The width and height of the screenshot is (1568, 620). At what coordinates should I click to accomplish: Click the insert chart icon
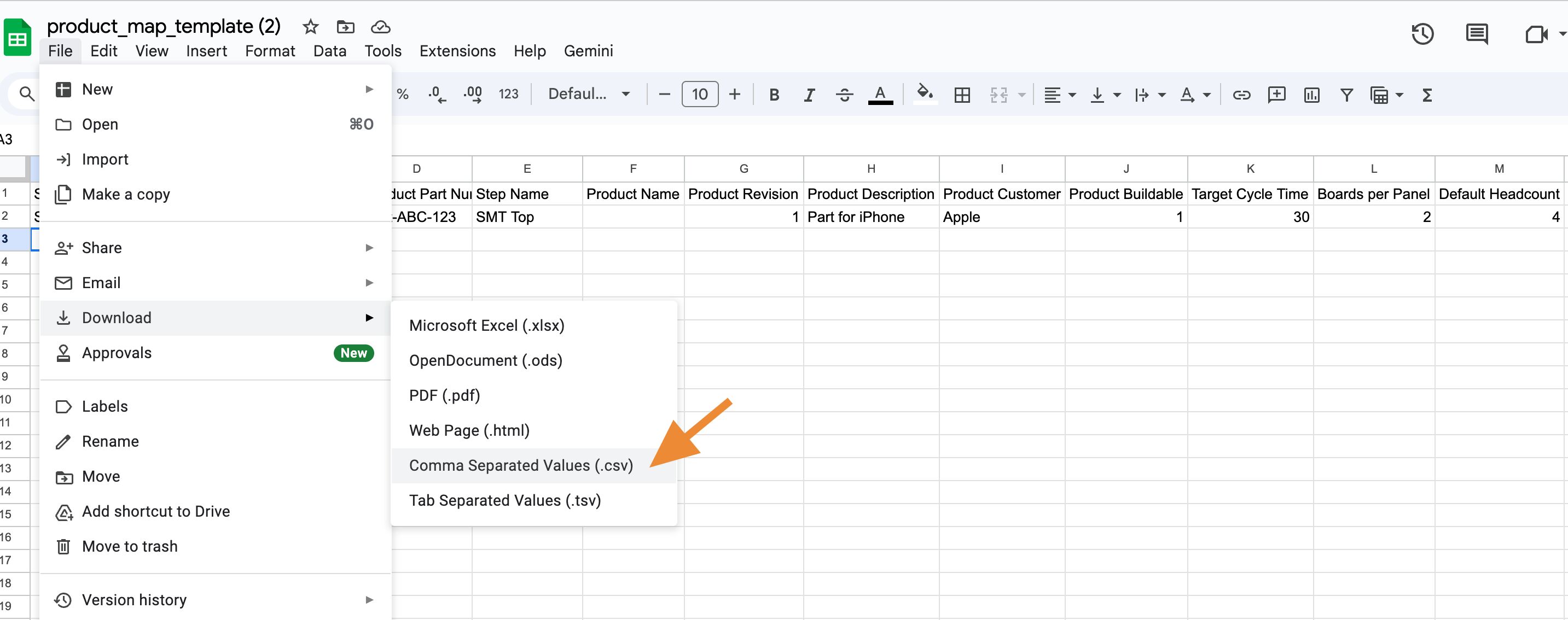coord(1311,95)
